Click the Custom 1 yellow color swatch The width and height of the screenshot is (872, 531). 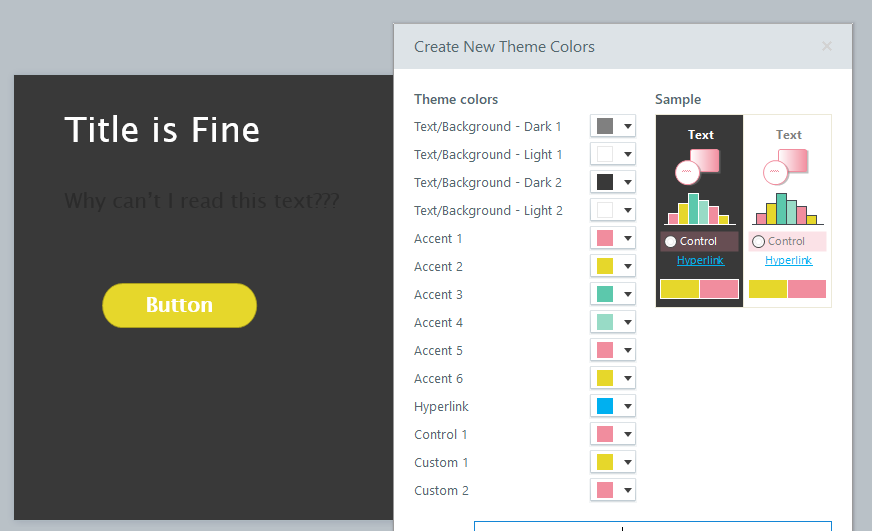(x=604, y=463)
